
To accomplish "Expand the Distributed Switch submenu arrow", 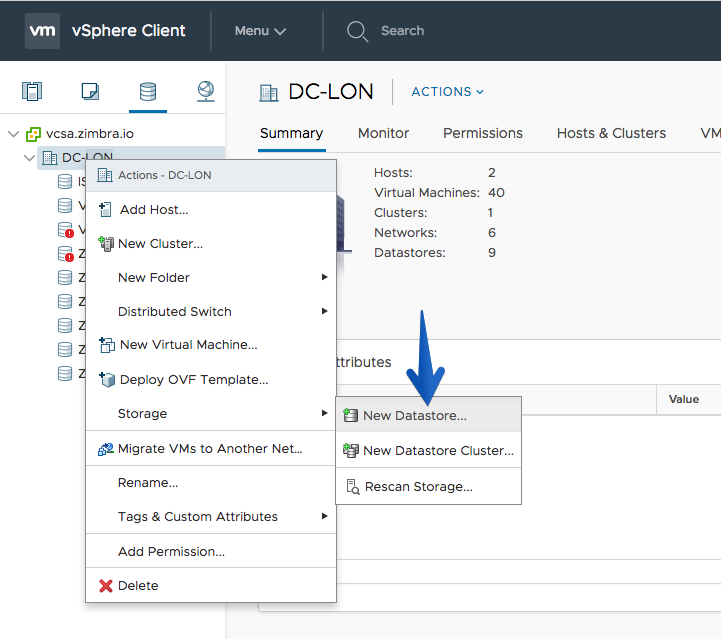I will tap(325, 311).
